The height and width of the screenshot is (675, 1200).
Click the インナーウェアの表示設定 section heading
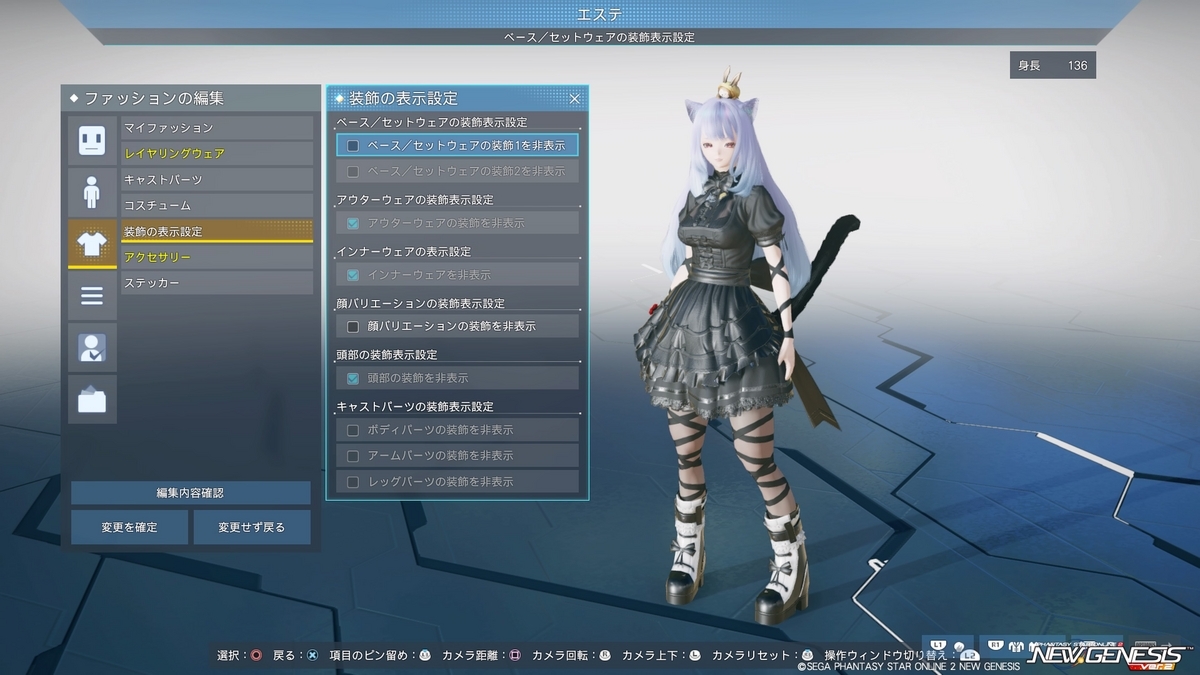[x=404, y=251]
